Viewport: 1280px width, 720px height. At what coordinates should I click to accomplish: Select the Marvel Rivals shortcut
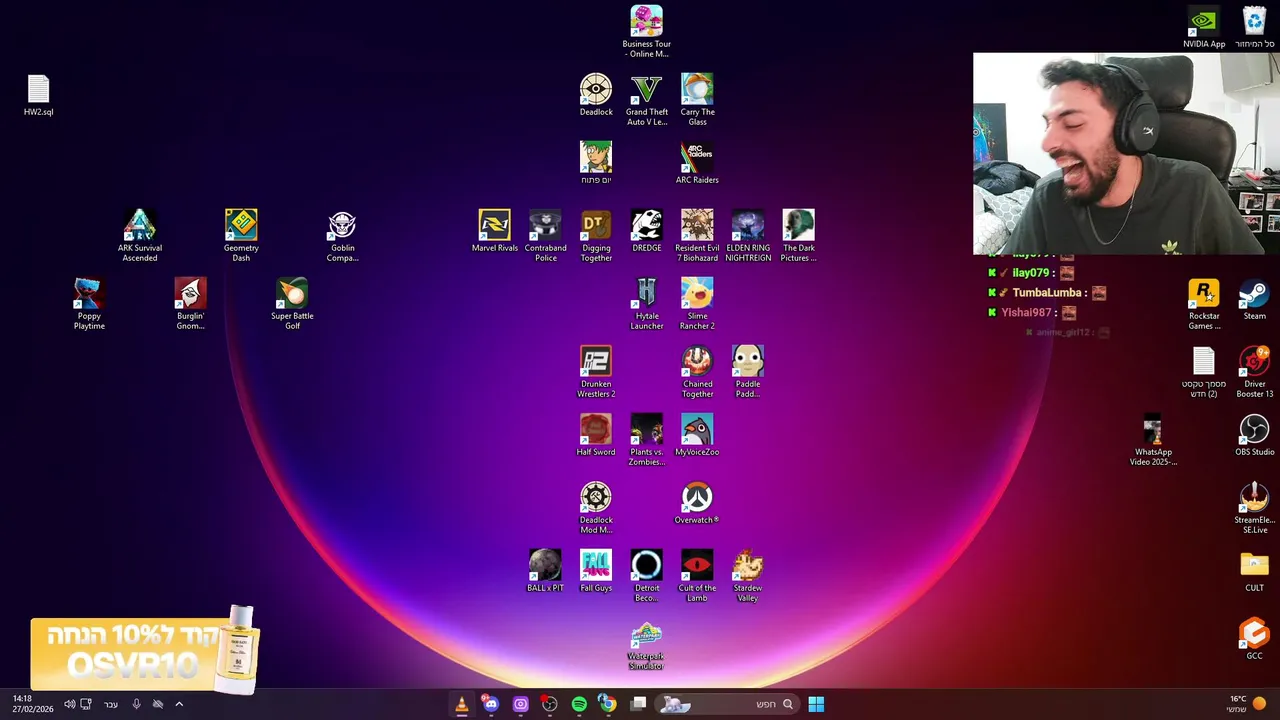[x=495, y=231]
